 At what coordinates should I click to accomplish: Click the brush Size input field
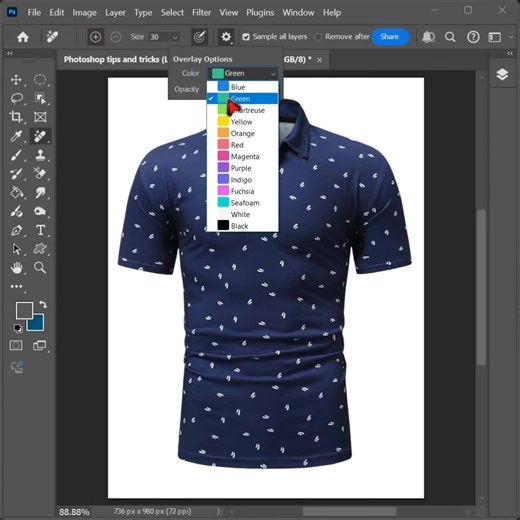[x=158, y=37]
